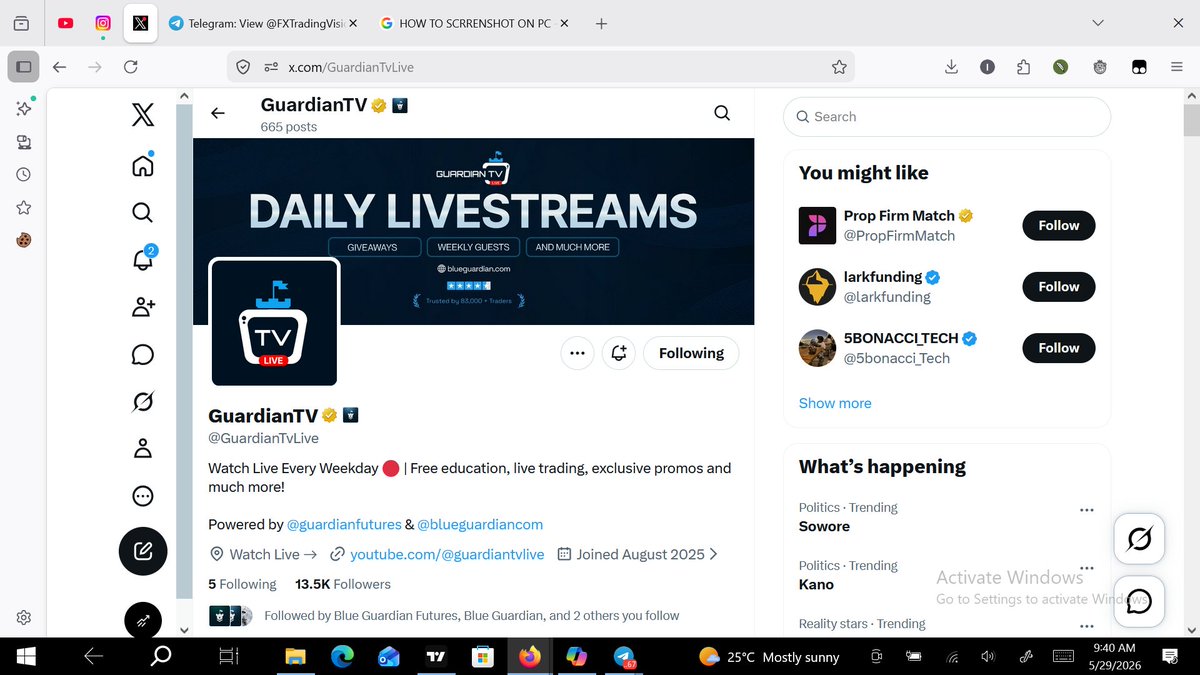Open Explore search in X sidebar

pos(143,212)
